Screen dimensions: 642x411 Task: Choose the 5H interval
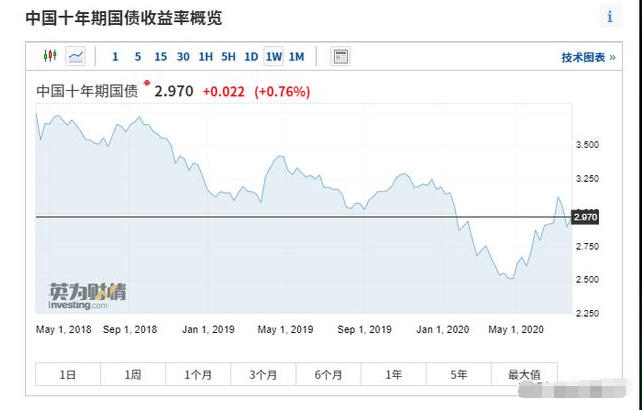228,56
